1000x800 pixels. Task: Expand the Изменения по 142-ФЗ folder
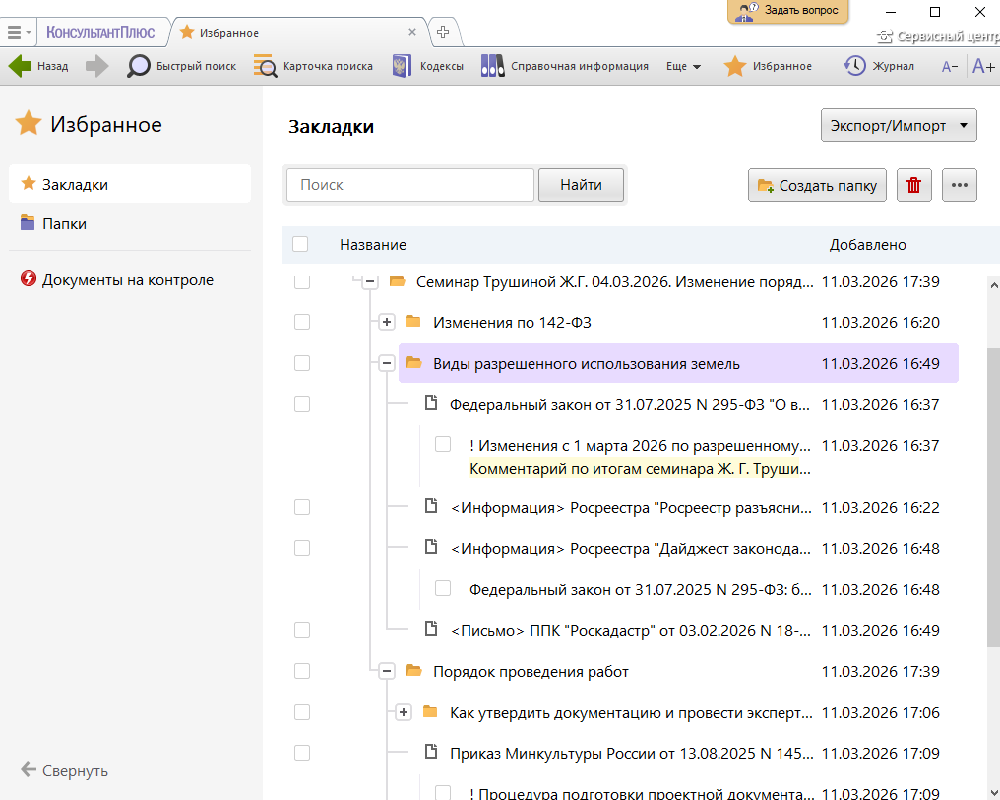[x=387, y=322]
